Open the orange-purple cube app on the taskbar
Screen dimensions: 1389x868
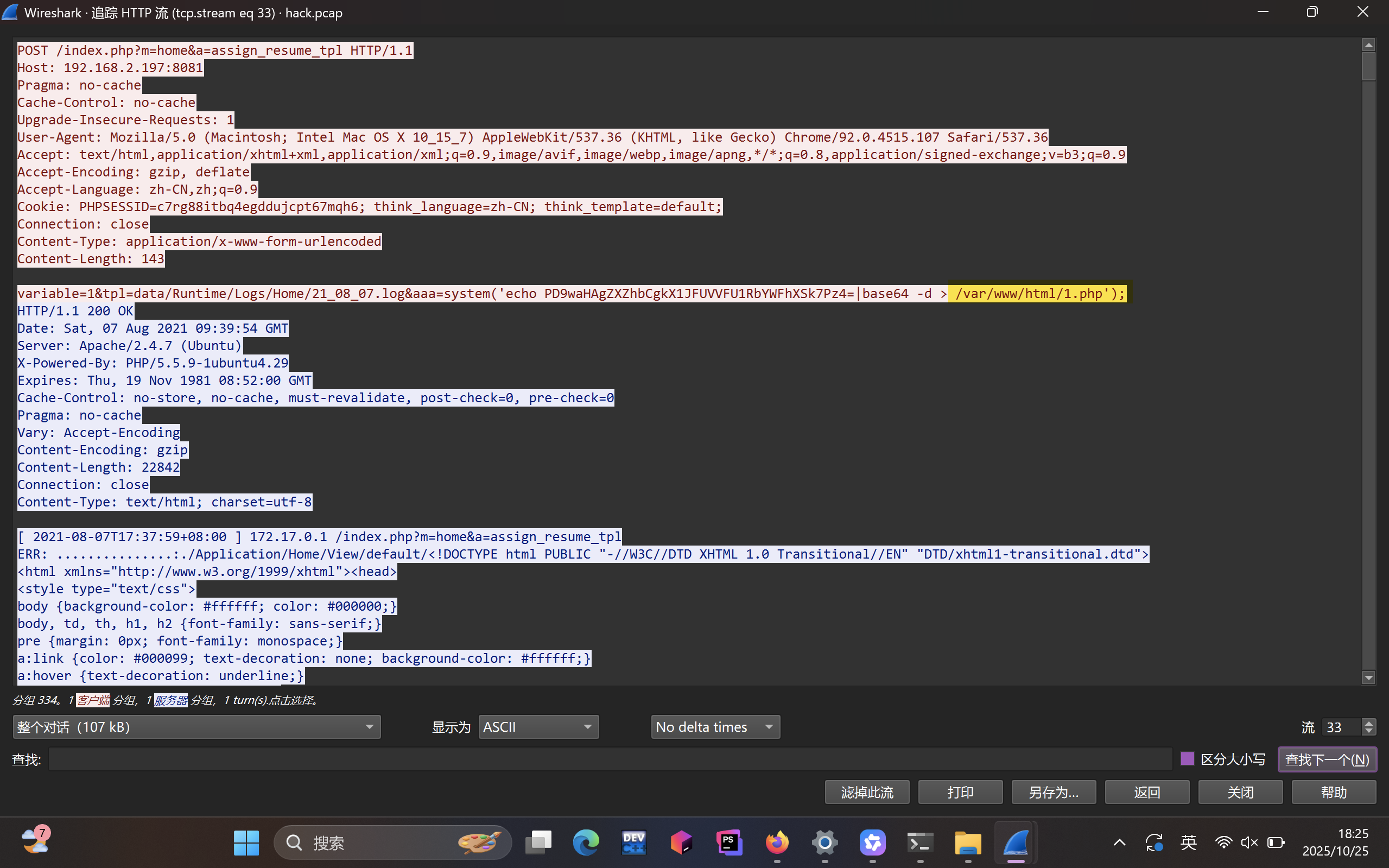pos(681,842)
